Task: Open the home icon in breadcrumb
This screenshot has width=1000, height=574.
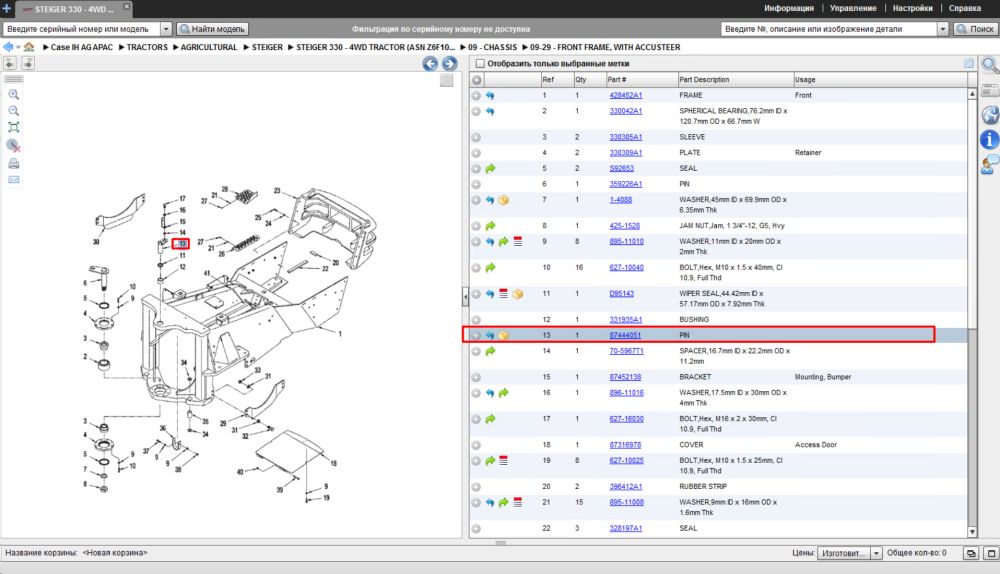Action: coord(29,47)
